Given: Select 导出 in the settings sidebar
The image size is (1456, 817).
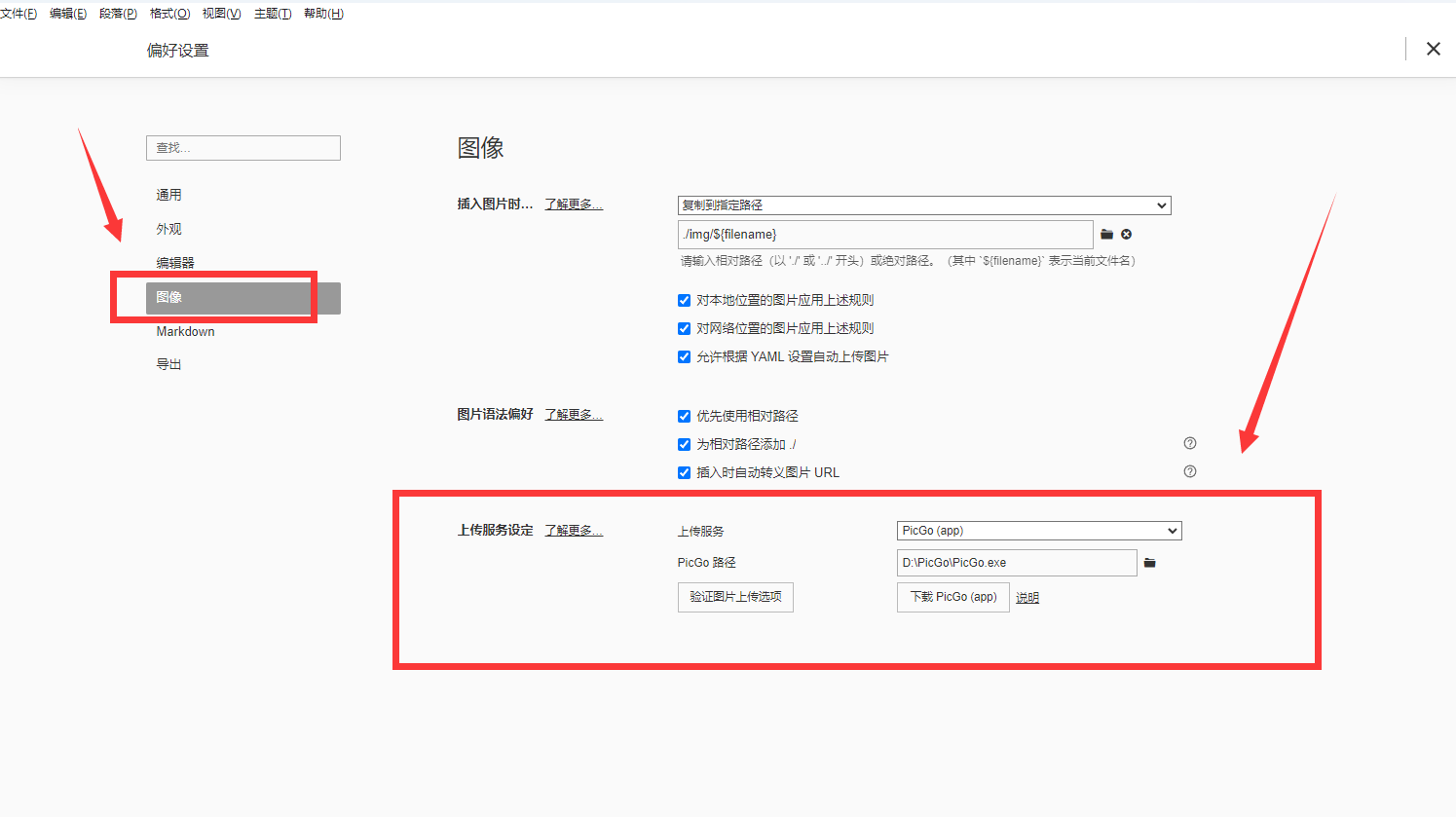Looking at the screenshot, I should pyautogui.click(x=243, y=364).
